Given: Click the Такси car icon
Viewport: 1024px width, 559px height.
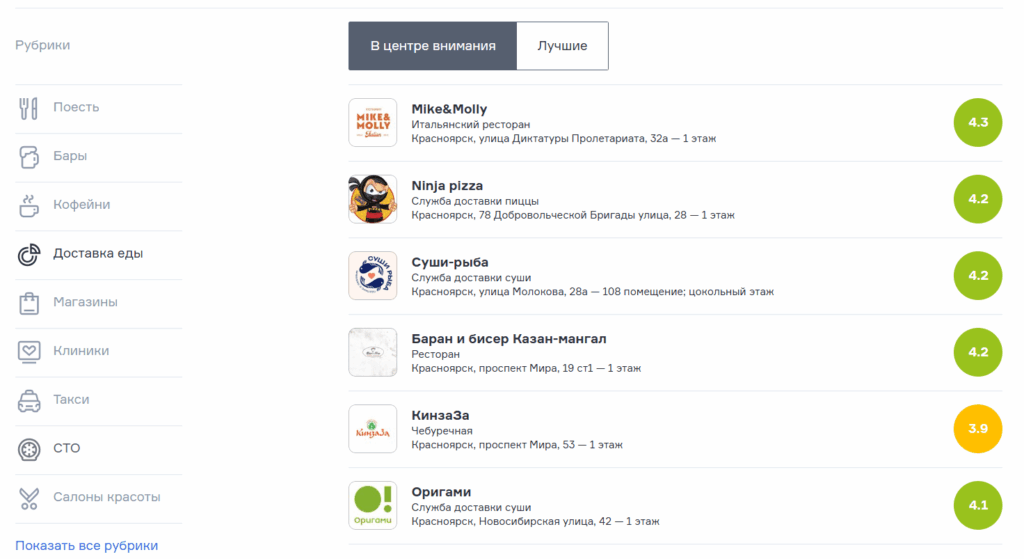Looking at the screenshot, I should click(29, 400).
